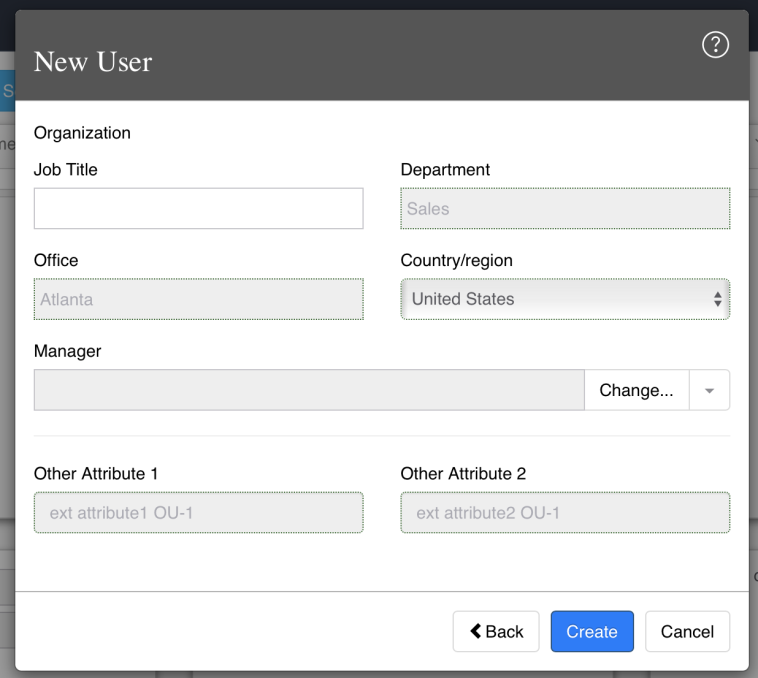
Task: Click the Change... manager button
Action: pos(636,390)
